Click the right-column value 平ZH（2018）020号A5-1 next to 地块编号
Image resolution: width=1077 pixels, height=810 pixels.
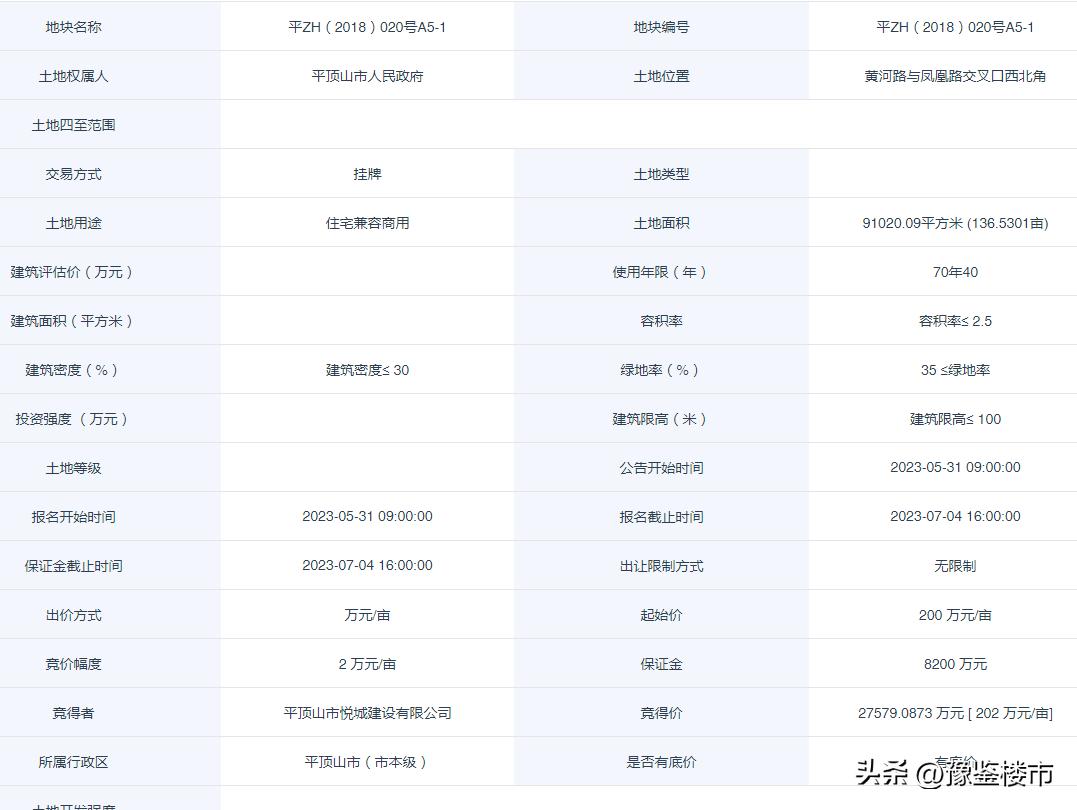(x=955, y=27)
